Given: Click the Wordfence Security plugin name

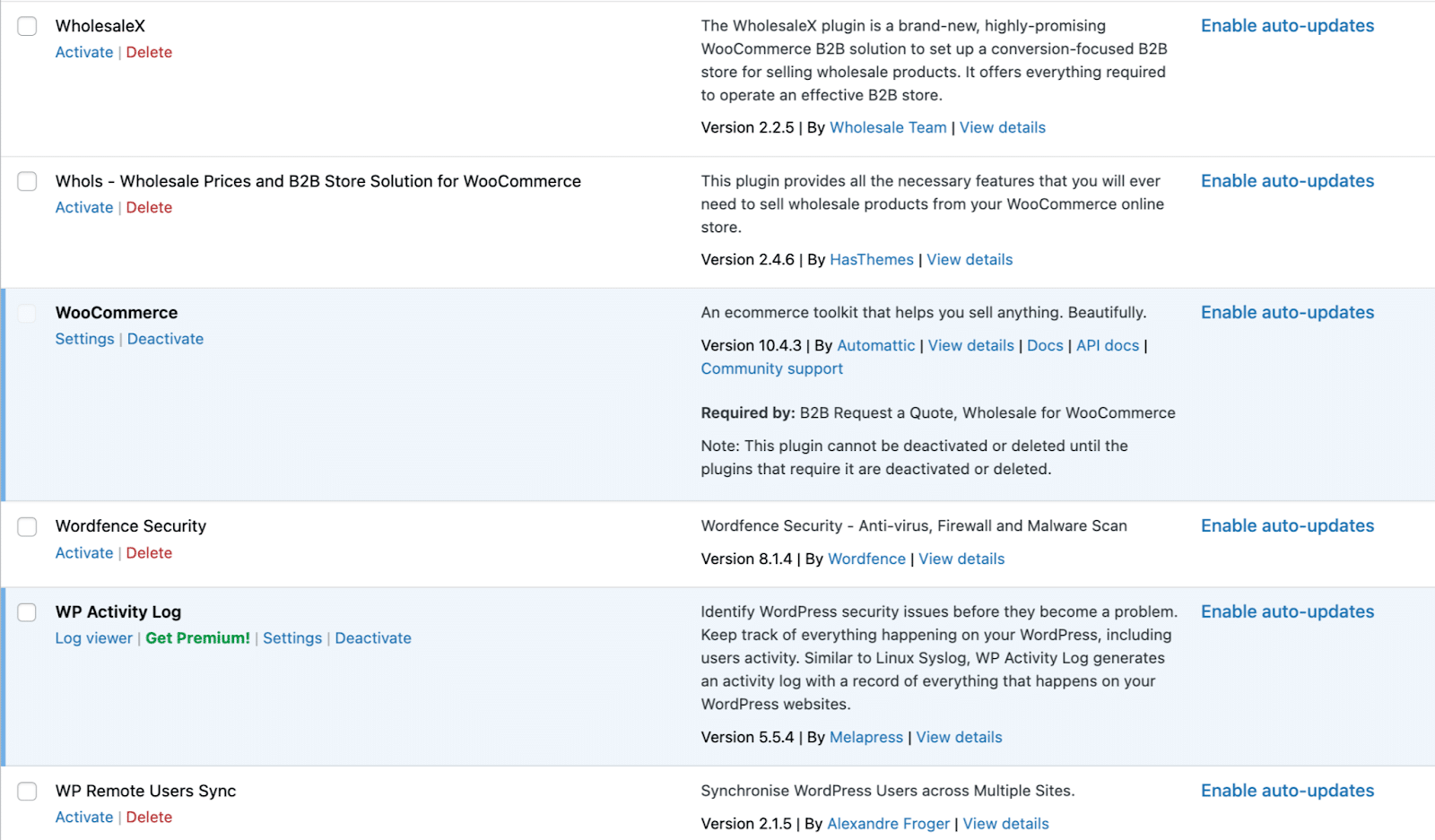Looking at the screenshot, I should coord(131,526).
